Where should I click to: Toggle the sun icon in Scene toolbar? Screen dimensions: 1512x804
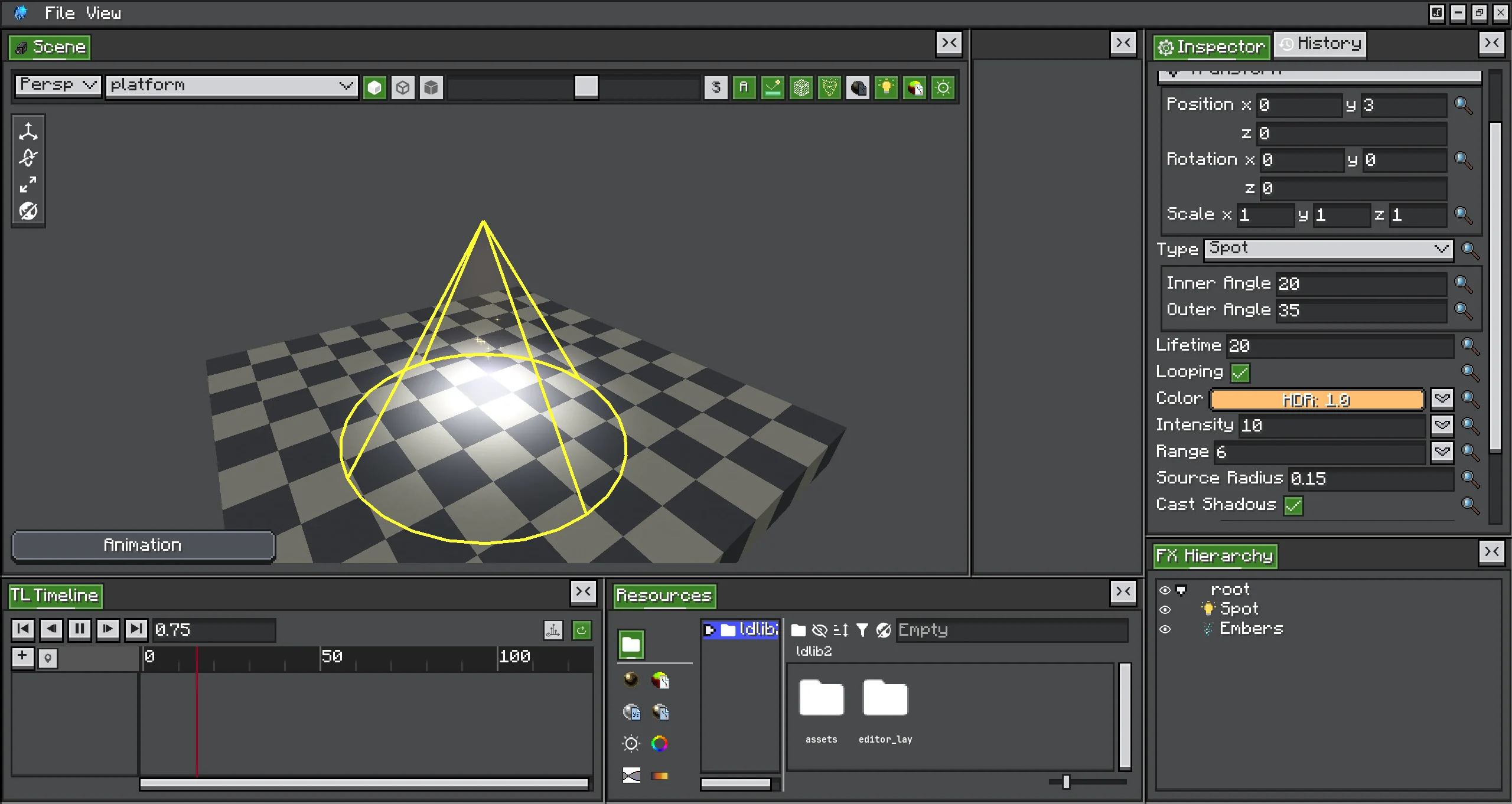point(943,88)
